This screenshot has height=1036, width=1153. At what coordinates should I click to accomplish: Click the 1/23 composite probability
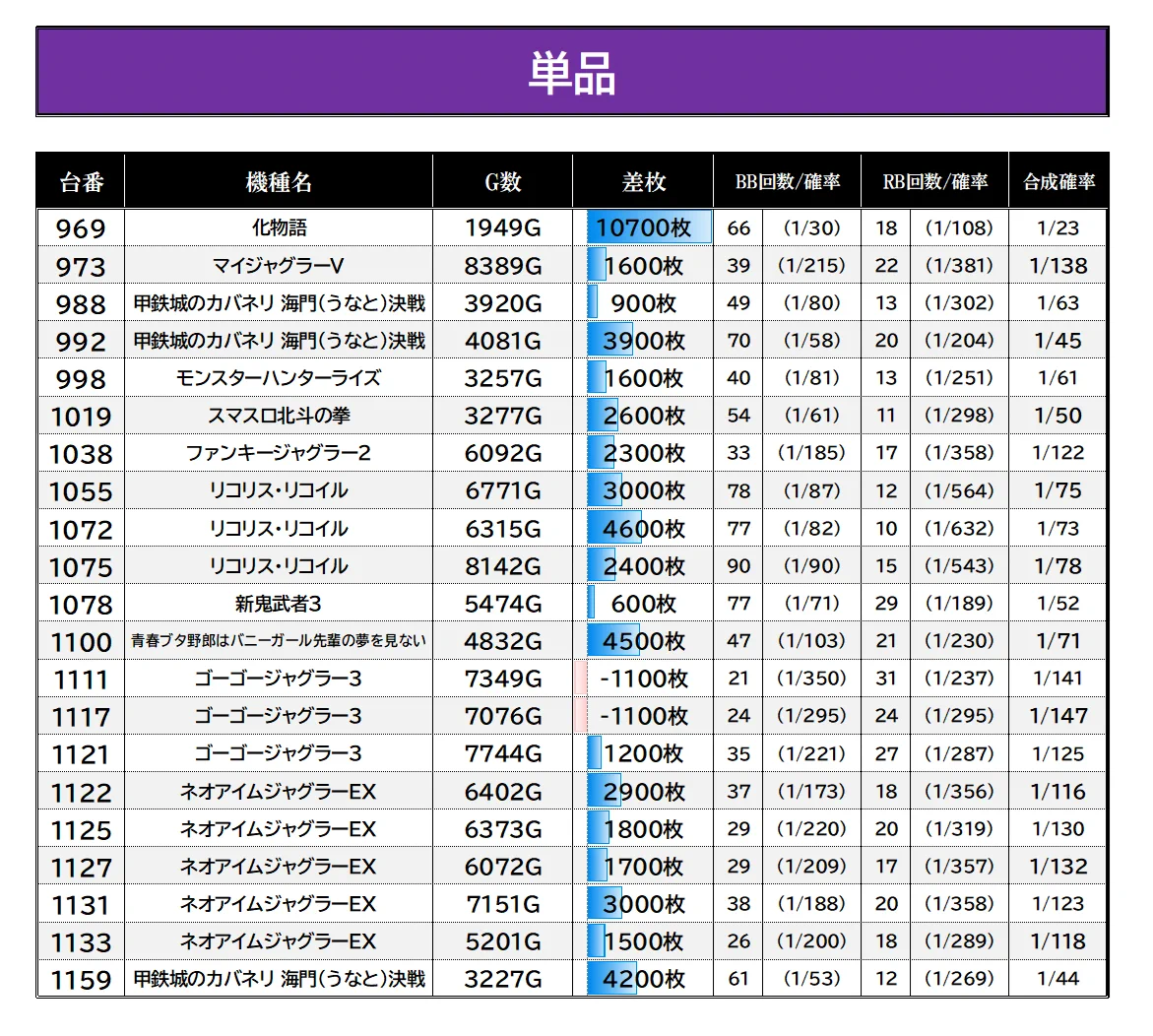click(1057, 227)
